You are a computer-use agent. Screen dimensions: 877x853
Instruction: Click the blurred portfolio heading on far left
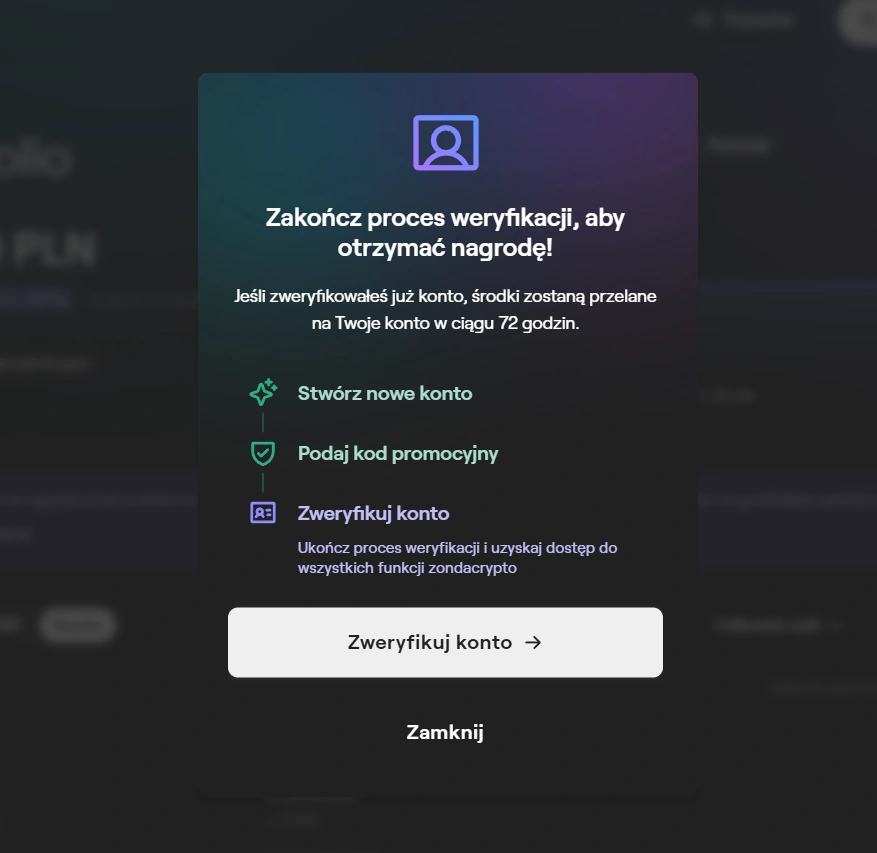coord(36,159)
